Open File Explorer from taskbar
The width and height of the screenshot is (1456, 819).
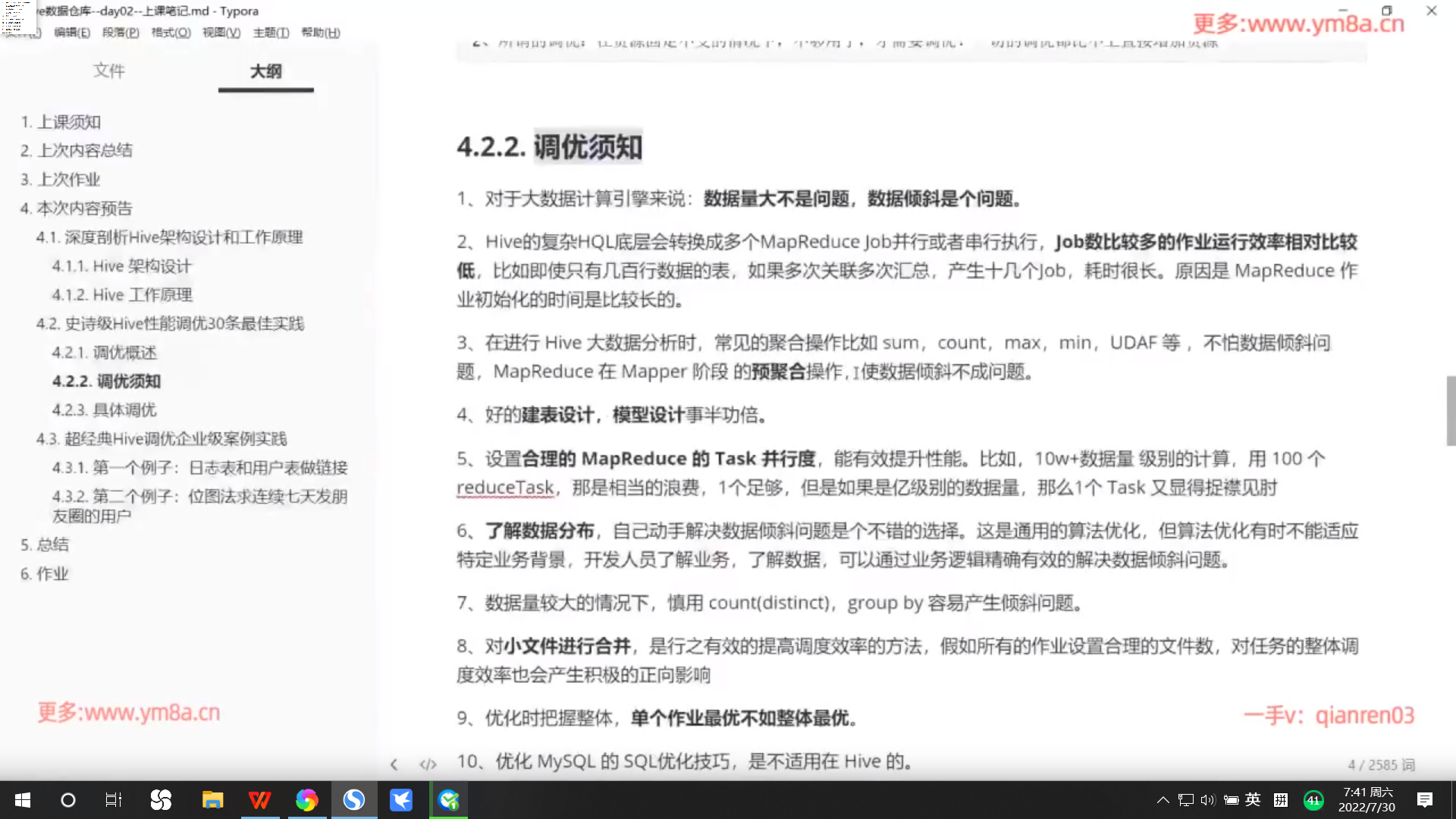click(212, 800)
